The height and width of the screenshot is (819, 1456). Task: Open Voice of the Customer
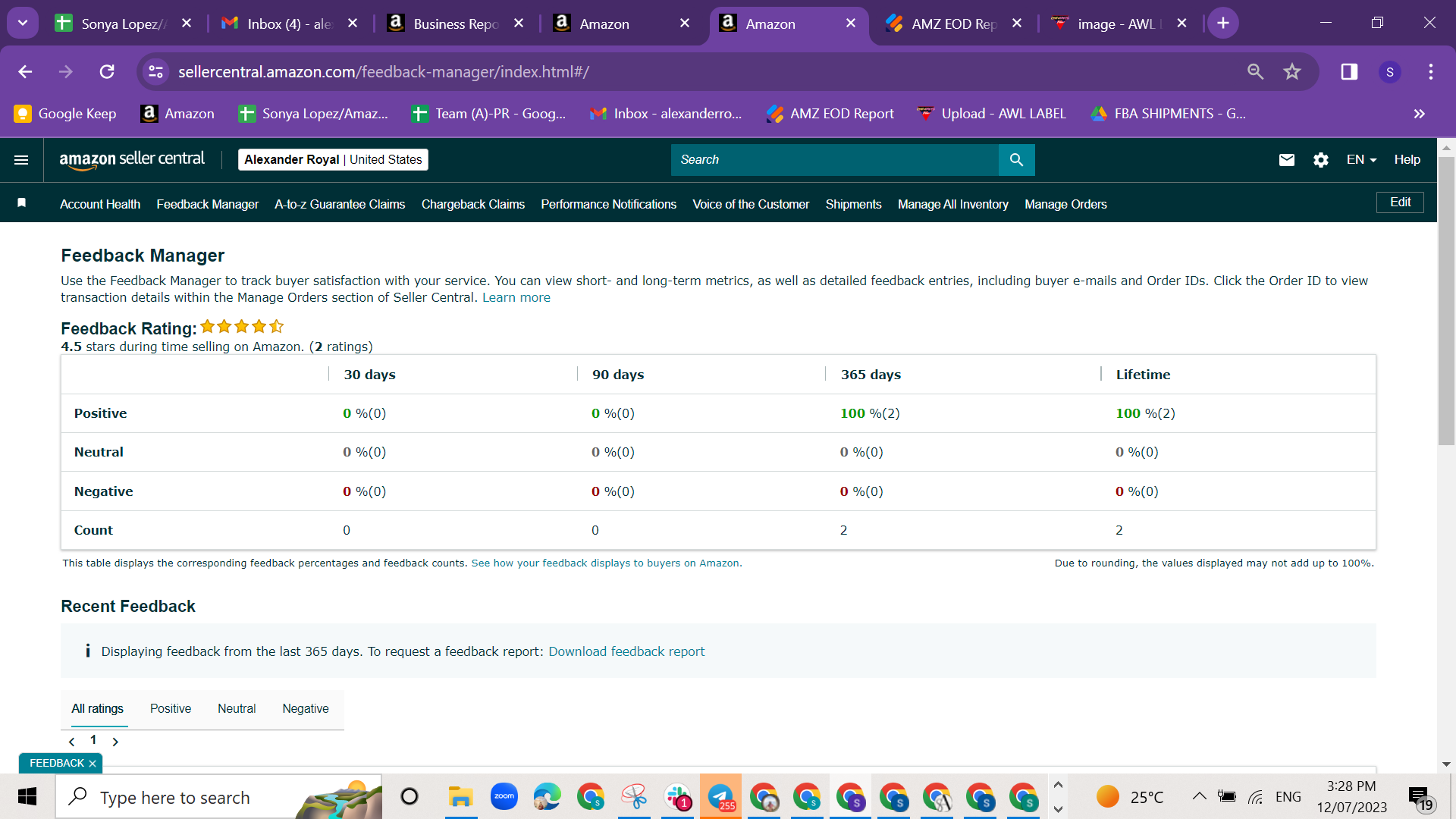coord(751,205)
